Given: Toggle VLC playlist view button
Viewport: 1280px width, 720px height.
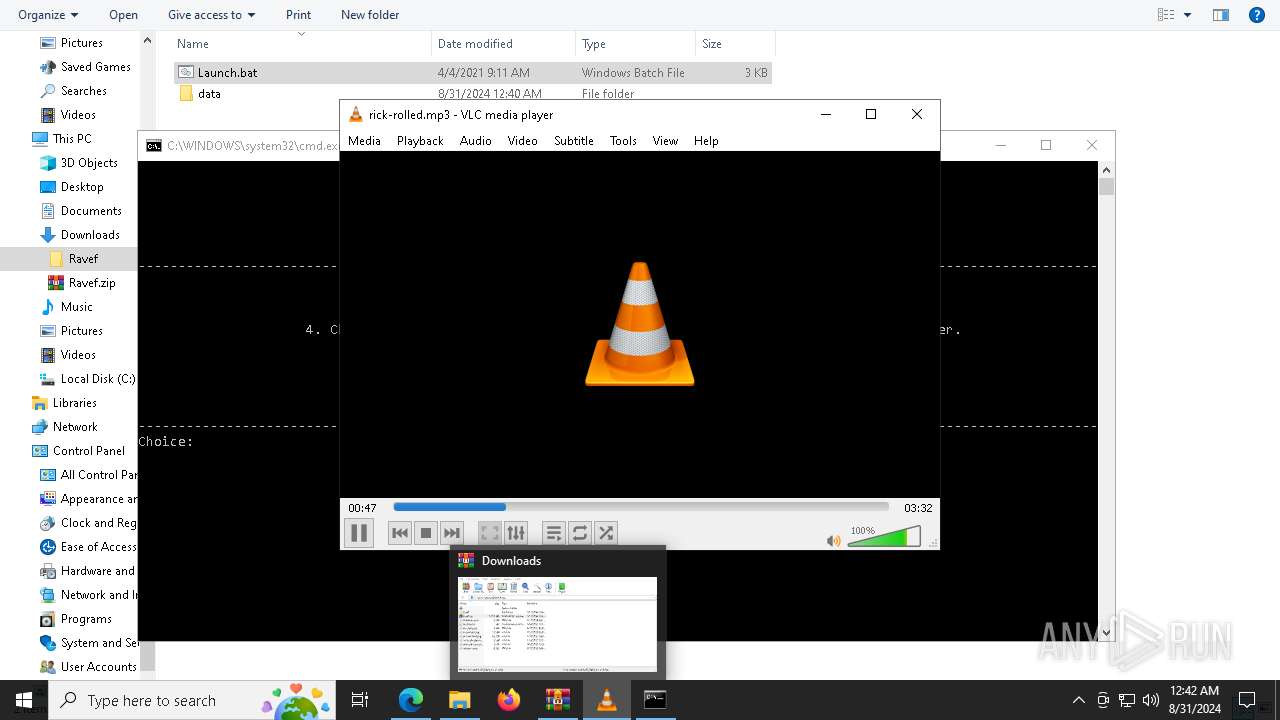Looking at the screenshot, I should tap(553, 533).
